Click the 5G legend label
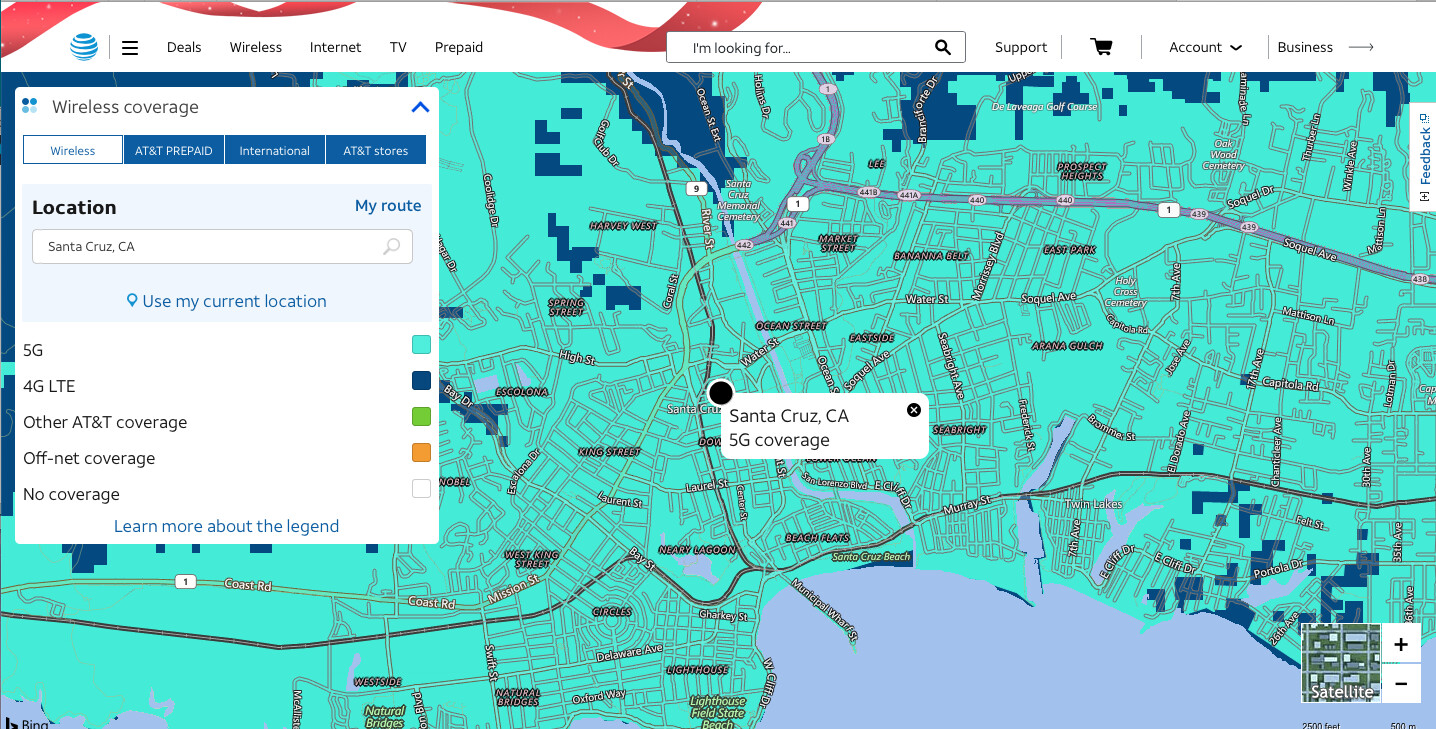The image size is (1436, 729). [x=33, y=350]
